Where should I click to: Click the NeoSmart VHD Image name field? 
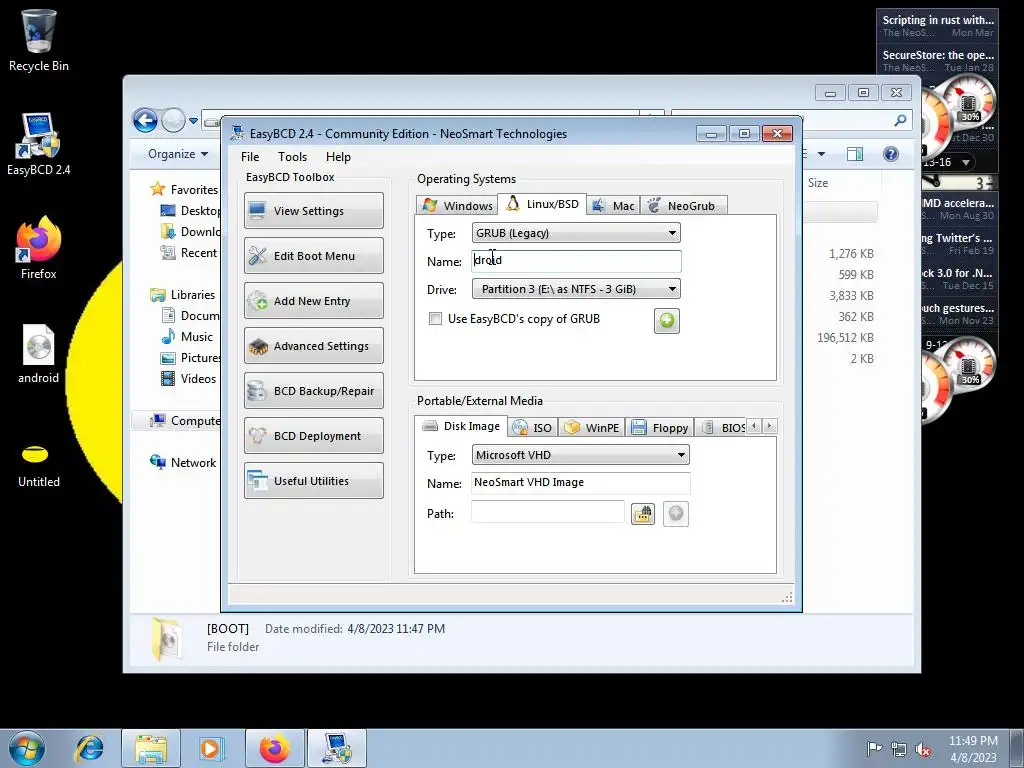(x=580, y=482)
